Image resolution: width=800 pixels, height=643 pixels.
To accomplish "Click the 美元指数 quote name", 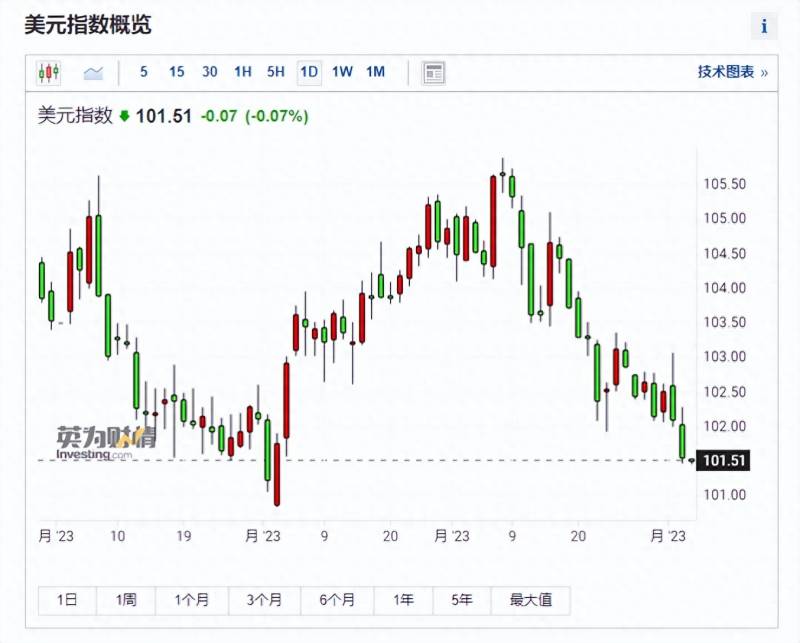I will tap(75, 116).
